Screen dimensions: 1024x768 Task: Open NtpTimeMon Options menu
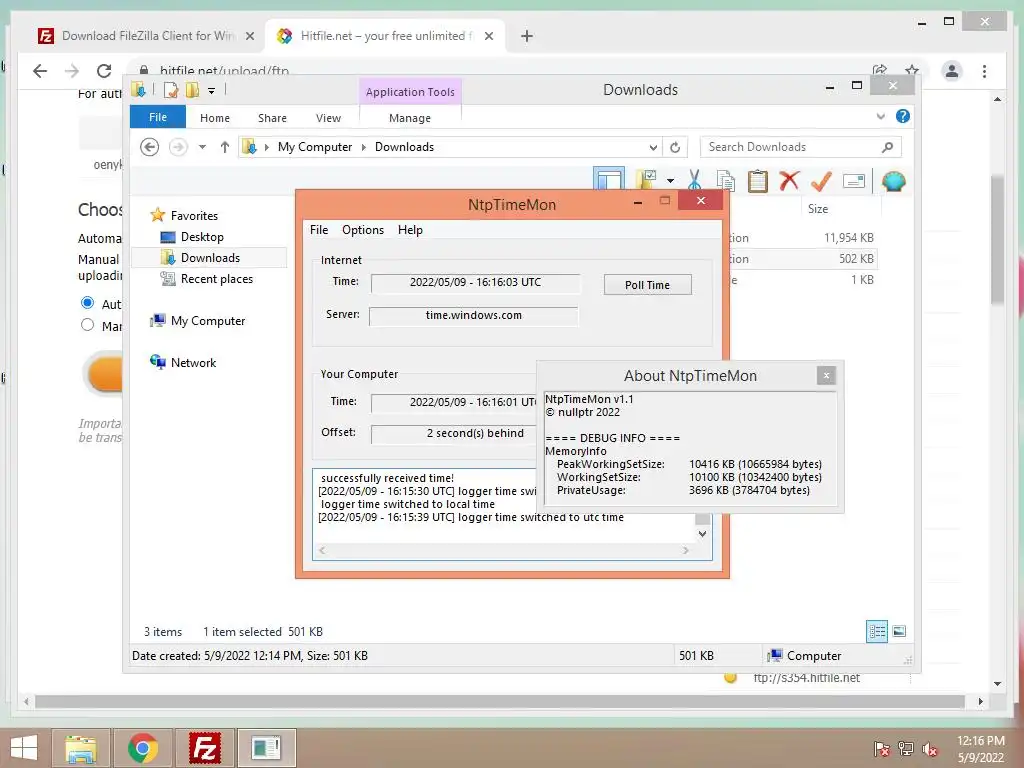coord(363,230)
